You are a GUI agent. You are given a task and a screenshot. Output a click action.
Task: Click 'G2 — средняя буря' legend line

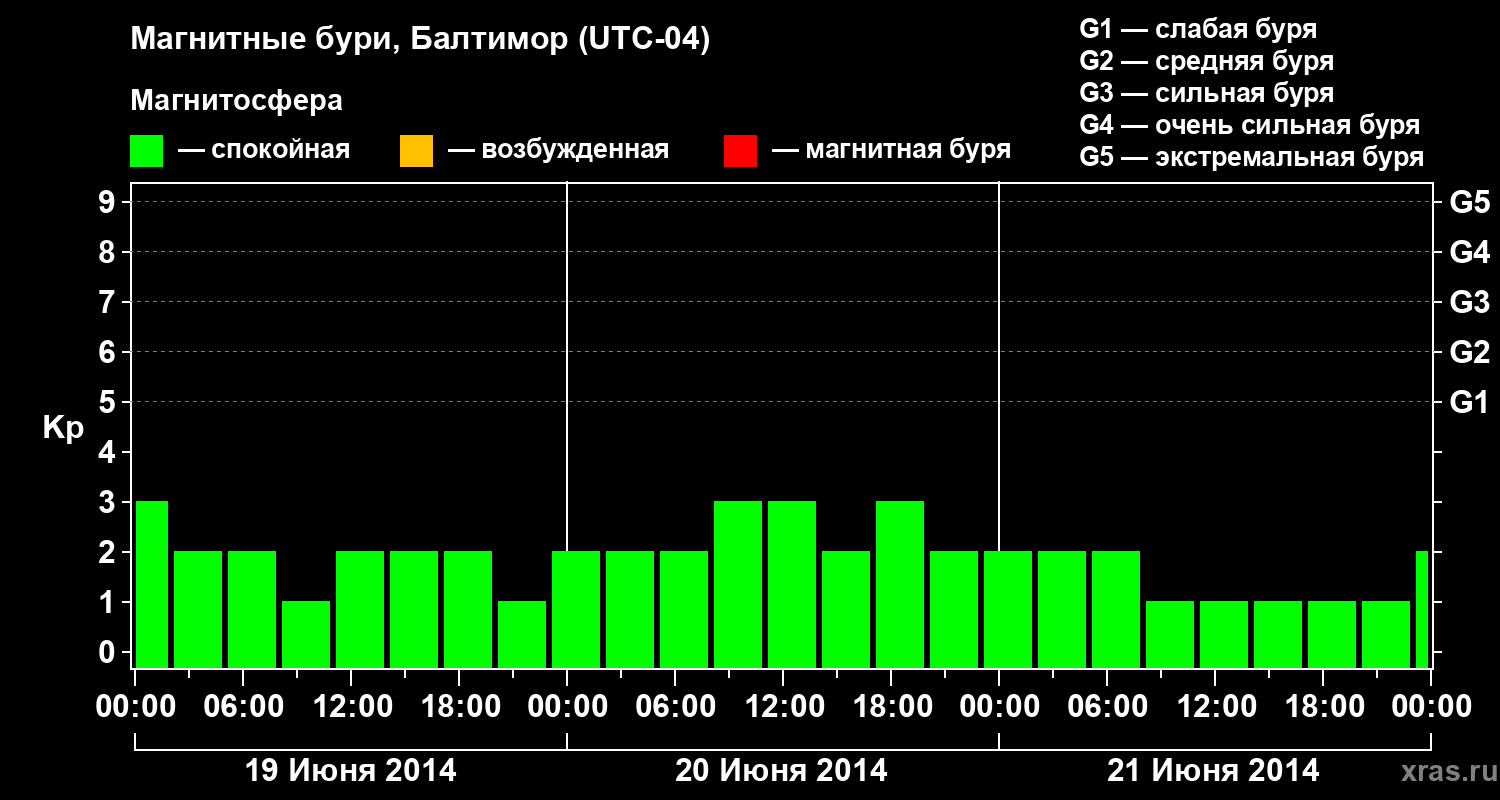1207,60
